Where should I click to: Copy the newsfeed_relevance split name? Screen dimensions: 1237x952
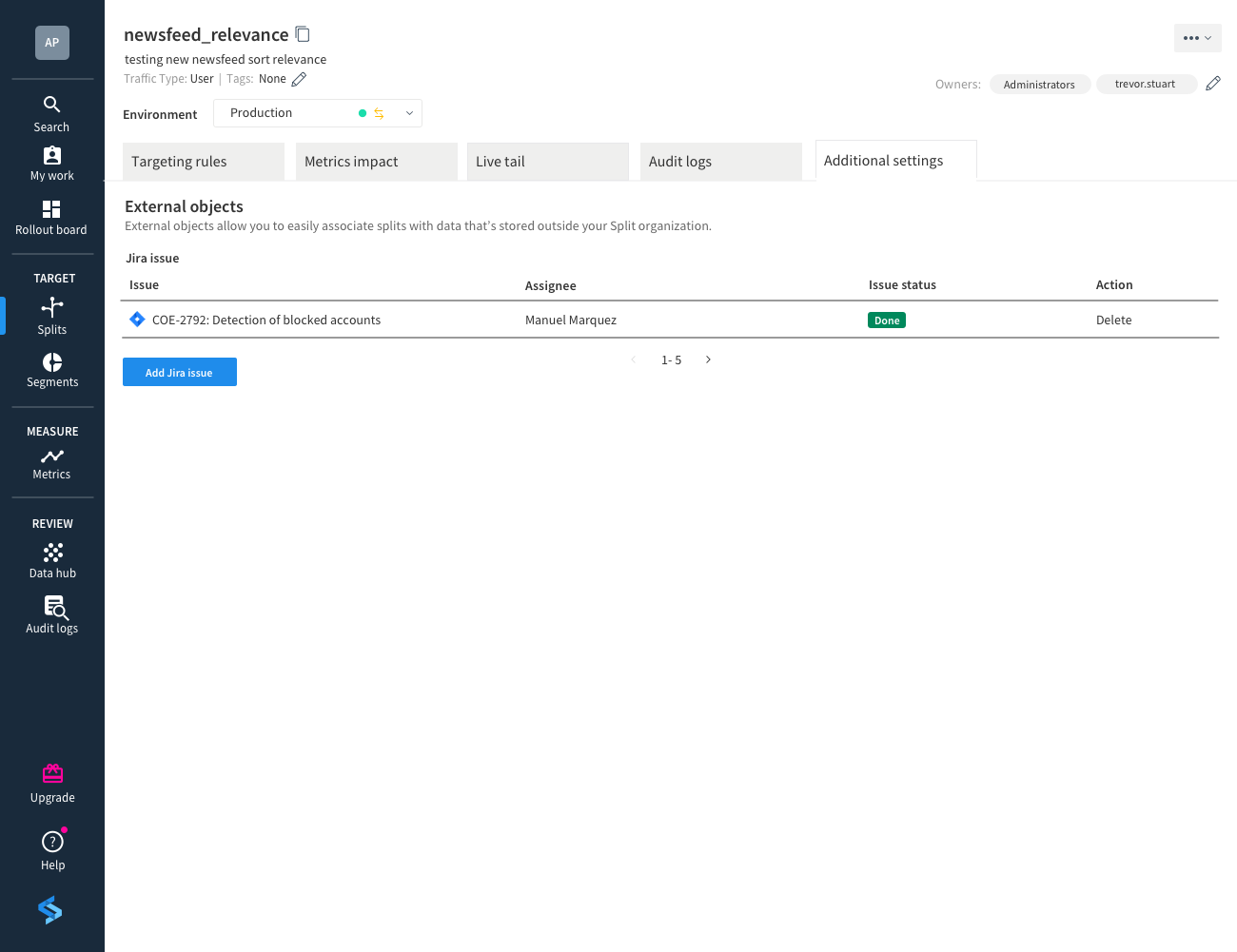click(303, 33)
